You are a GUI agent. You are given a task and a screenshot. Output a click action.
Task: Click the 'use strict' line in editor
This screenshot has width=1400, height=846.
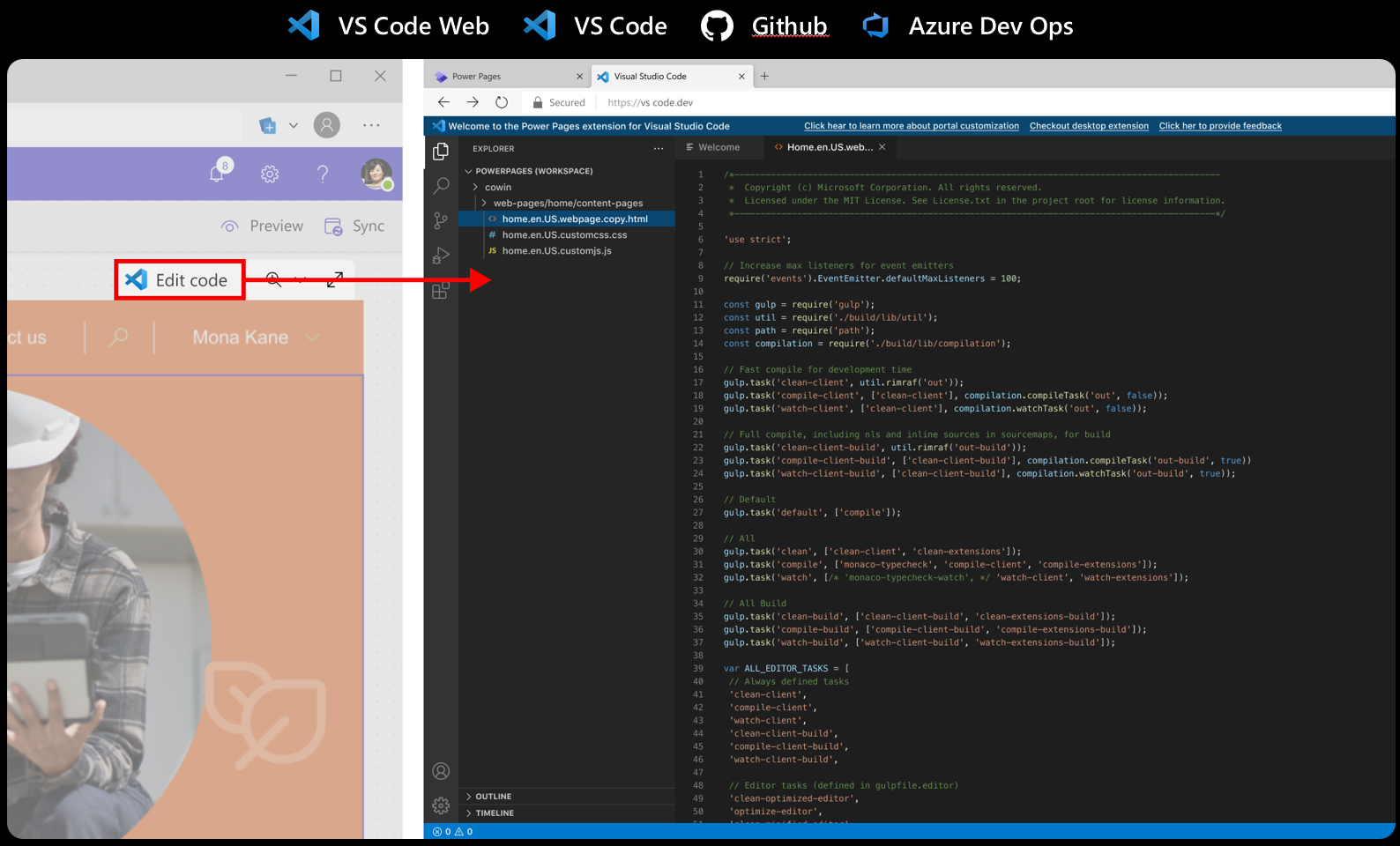(757, 240)
